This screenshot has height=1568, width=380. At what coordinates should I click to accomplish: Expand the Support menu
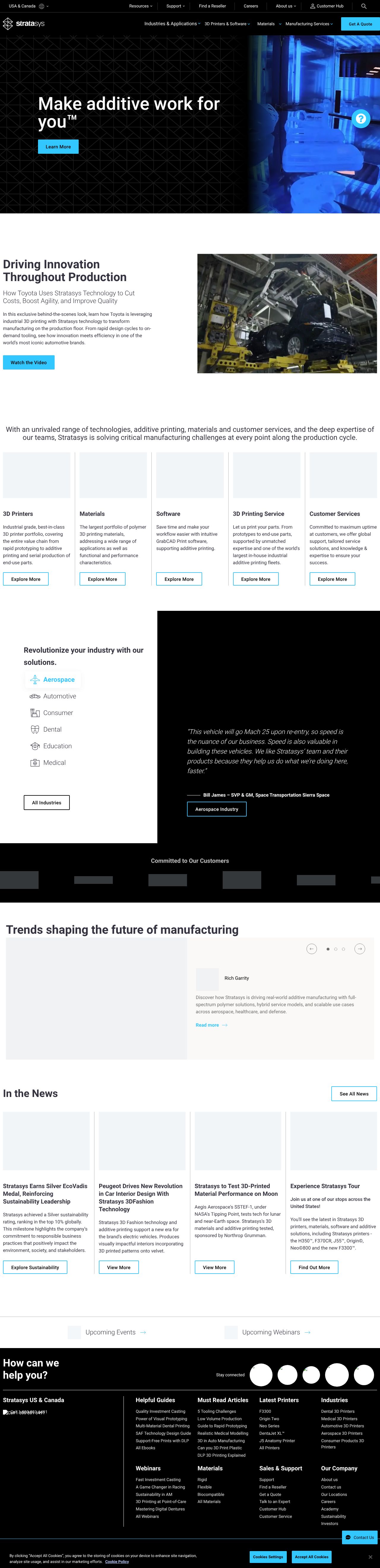click(x=175, y=6)
